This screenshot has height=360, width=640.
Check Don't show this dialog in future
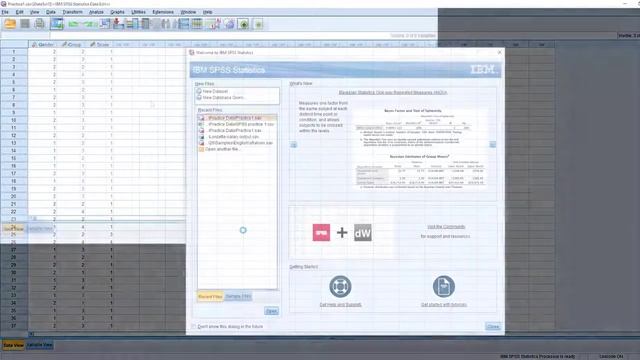(x=193, y=327)
